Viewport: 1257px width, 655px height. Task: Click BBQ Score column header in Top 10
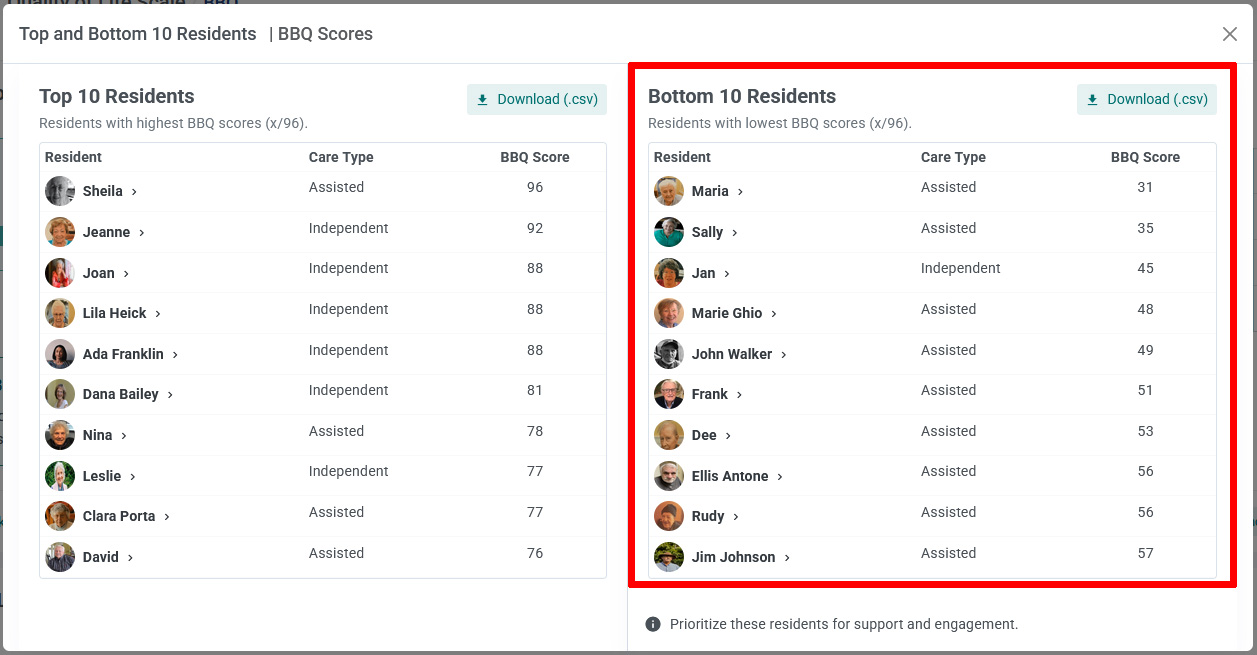click(x=535, y=157)
